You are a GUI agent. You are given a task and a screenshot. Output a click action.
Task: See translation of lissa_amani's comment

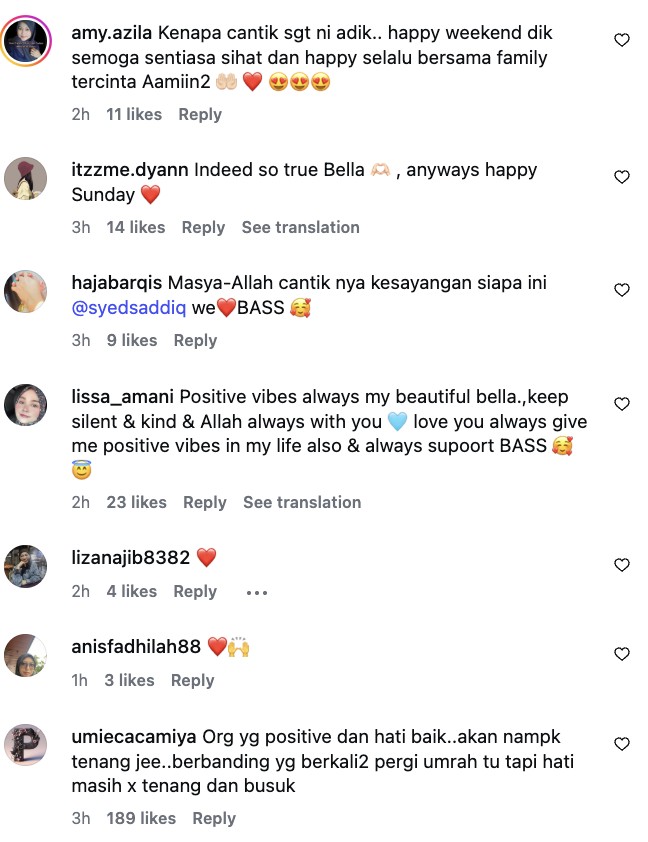[x=302, y=502]
